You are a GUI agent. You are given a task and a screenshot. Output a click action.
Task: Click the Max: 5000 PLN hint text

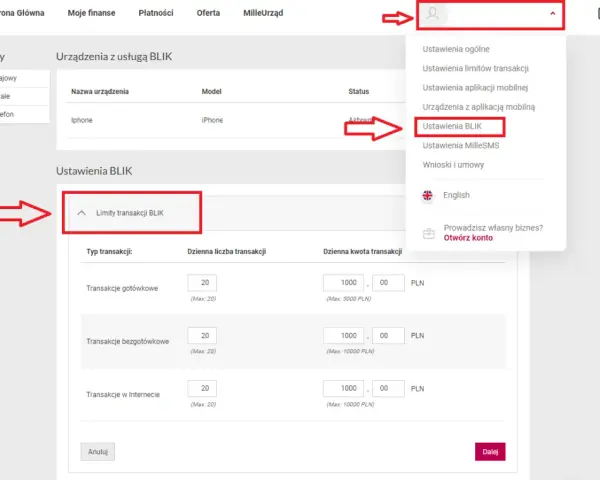click(x=349, y=299)
